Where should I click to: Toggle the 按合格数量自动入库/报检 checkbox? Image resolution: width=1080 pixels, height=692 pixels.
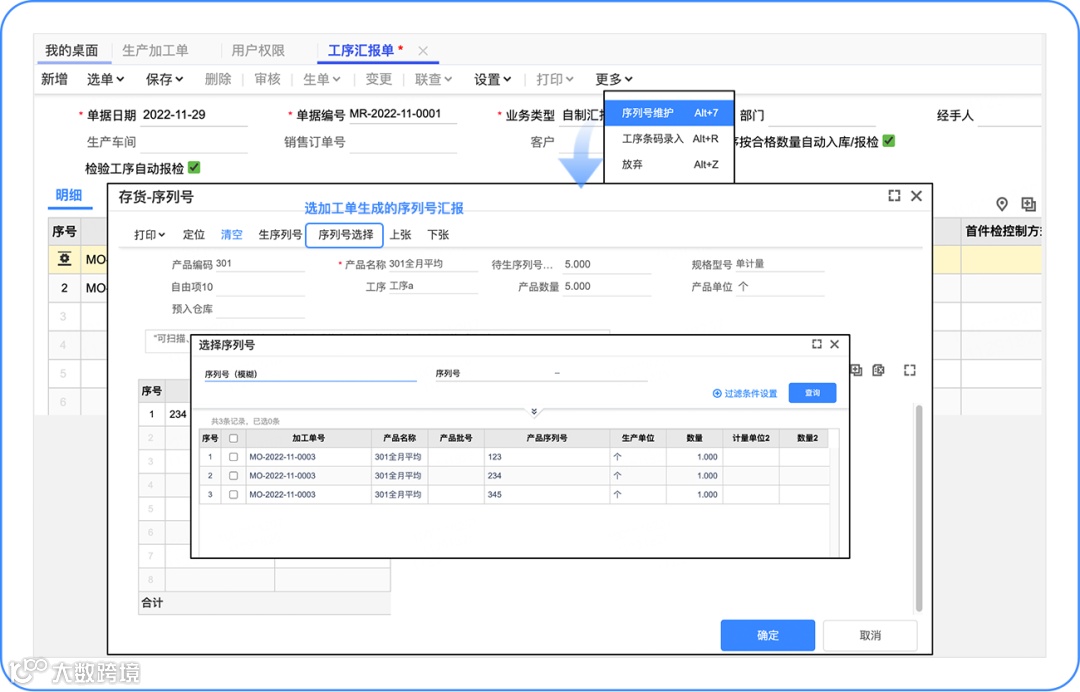pyautogui.click(x=889, y=141)
